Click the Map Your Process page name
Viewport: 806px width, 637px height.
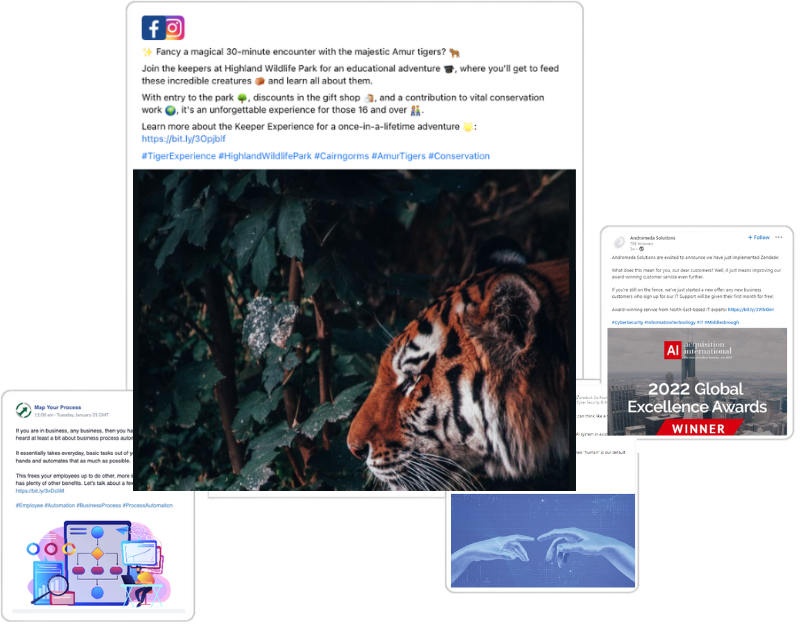click(60, 407)
